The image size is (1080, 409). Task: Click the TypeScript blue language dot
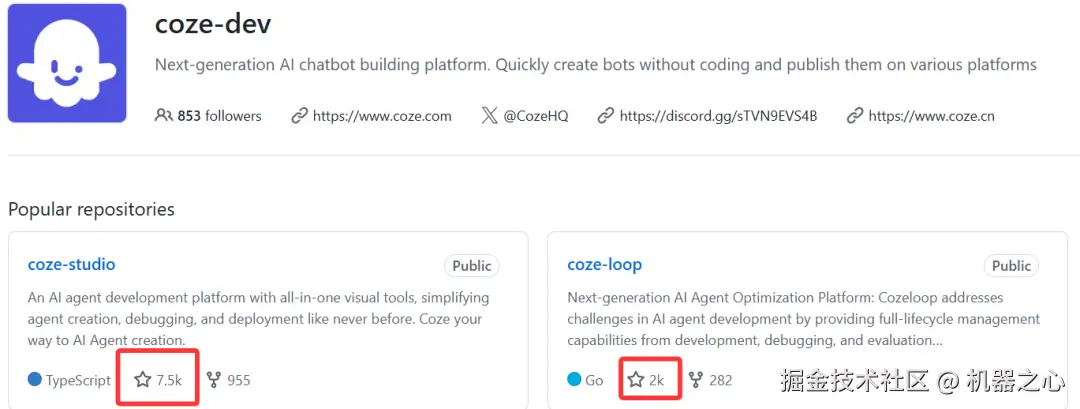point(35,380)
